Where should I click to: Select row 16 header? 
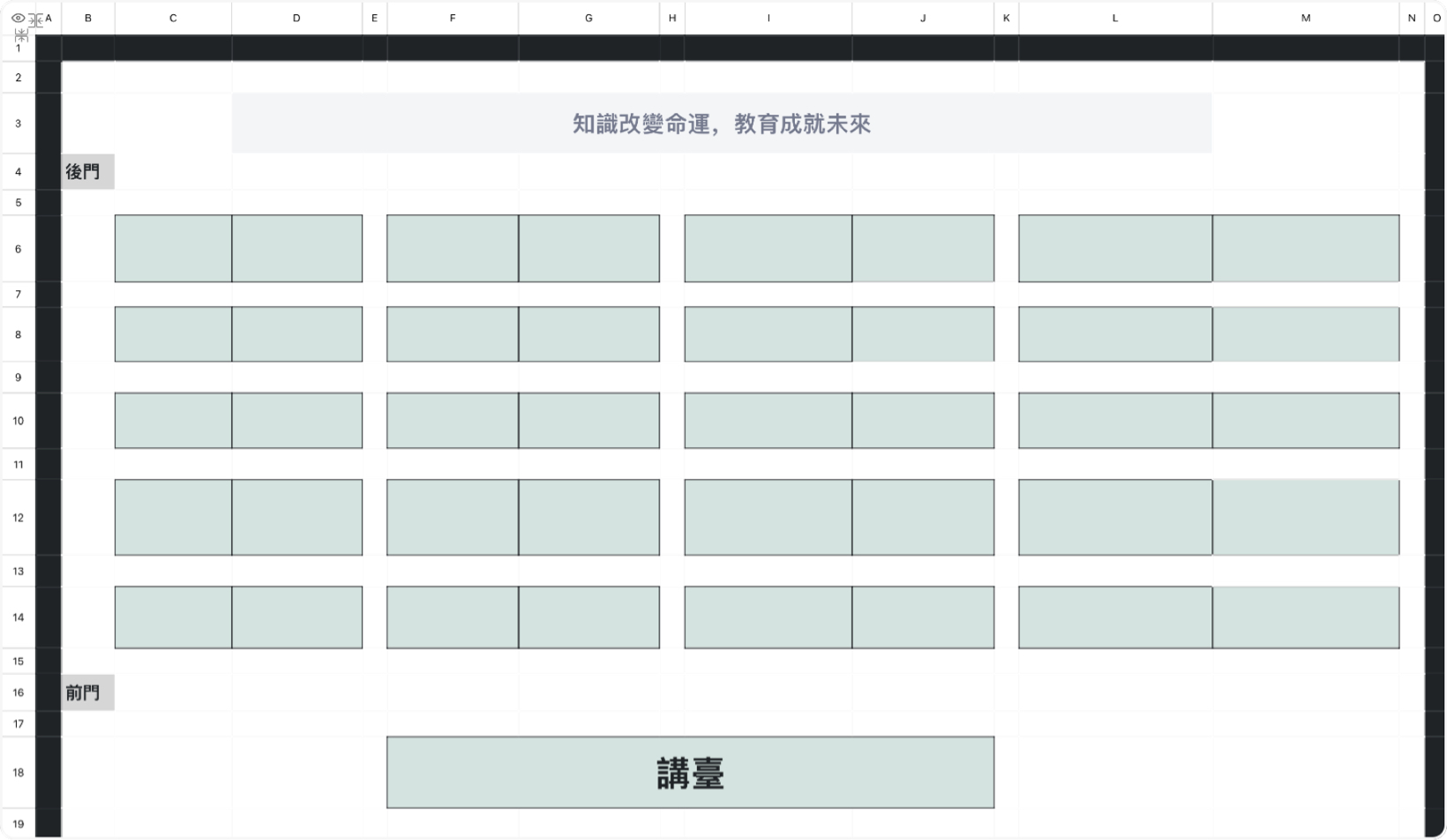tap(18, 693)
